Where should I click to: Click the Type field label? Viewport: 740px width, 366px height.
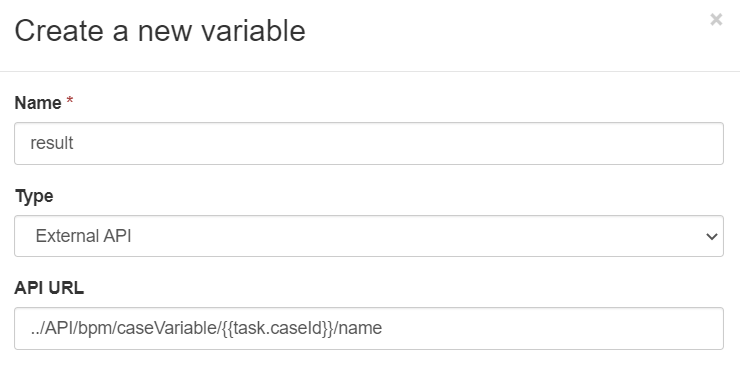click(34, 196)
